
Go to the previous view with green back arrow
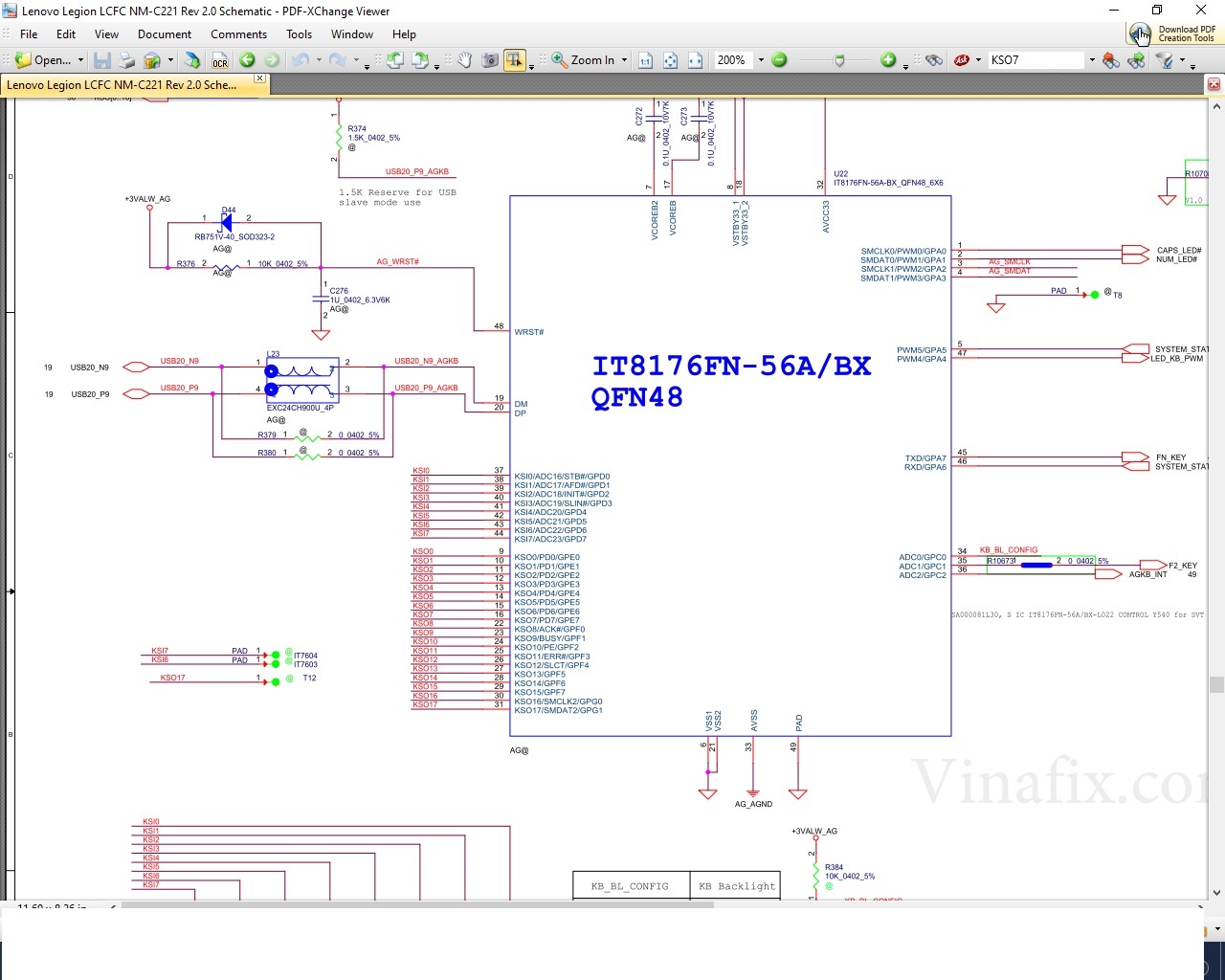(247, 60)
